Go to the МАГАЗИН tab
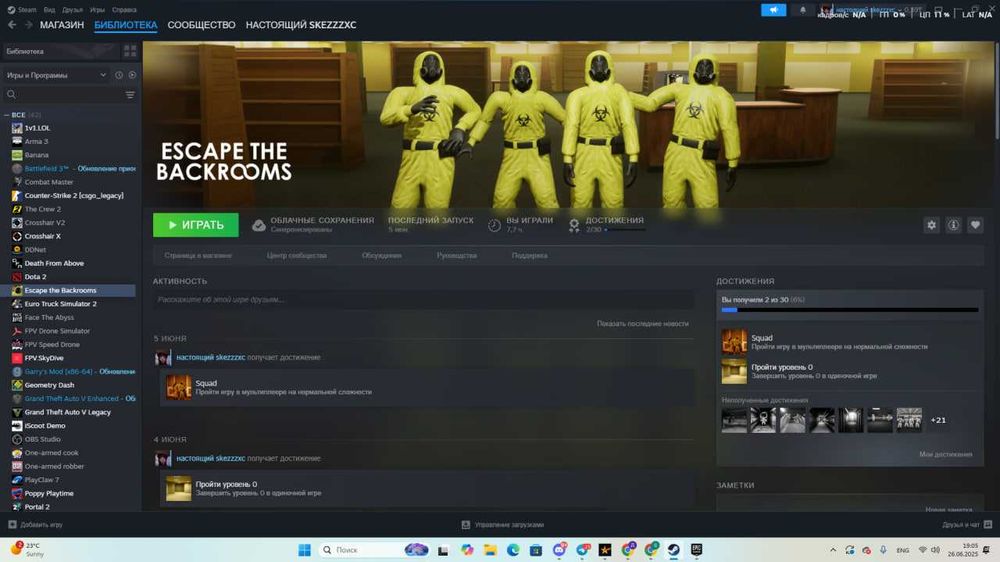Viewport: 1000px width, 562px height. coord(62,25)
